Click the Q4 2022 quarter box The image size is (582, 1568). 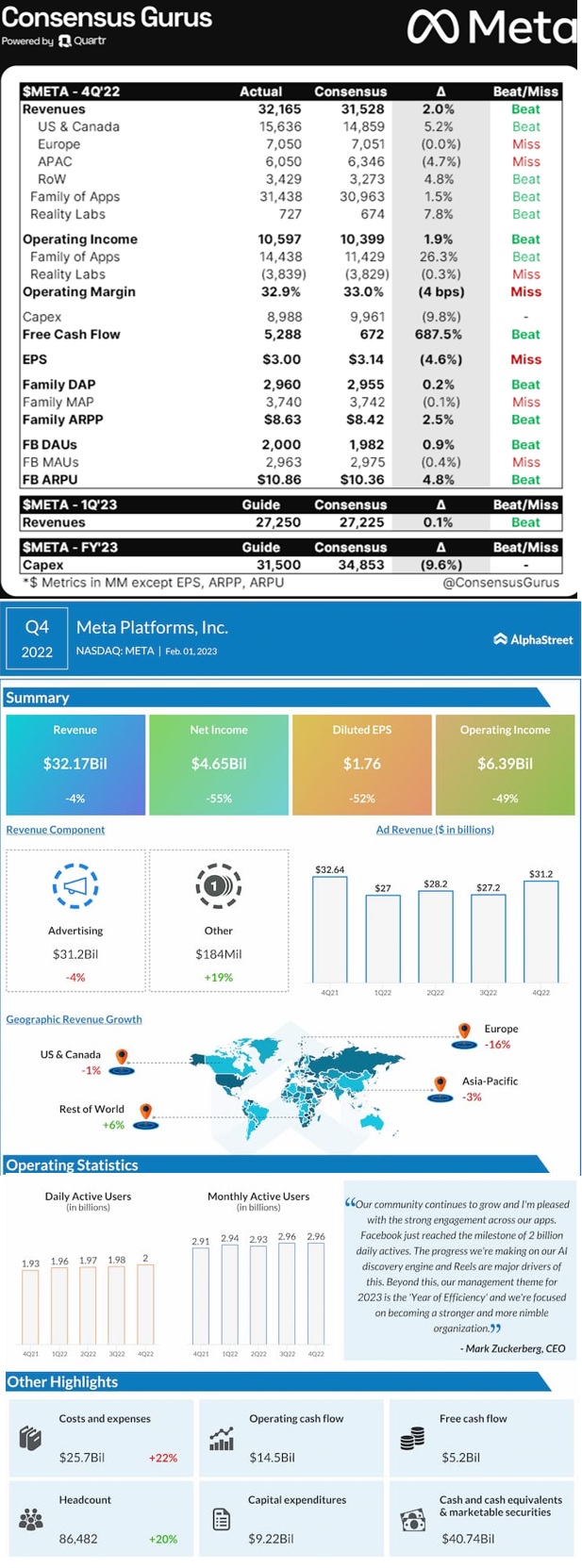(x=37, y=639)
